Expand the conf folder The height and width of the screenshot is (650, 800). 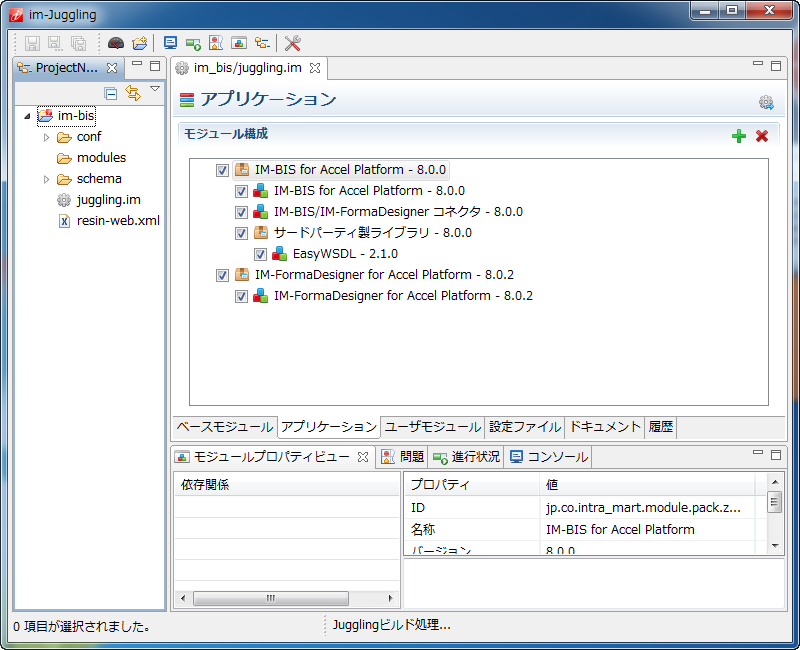[x=46, y=137]
